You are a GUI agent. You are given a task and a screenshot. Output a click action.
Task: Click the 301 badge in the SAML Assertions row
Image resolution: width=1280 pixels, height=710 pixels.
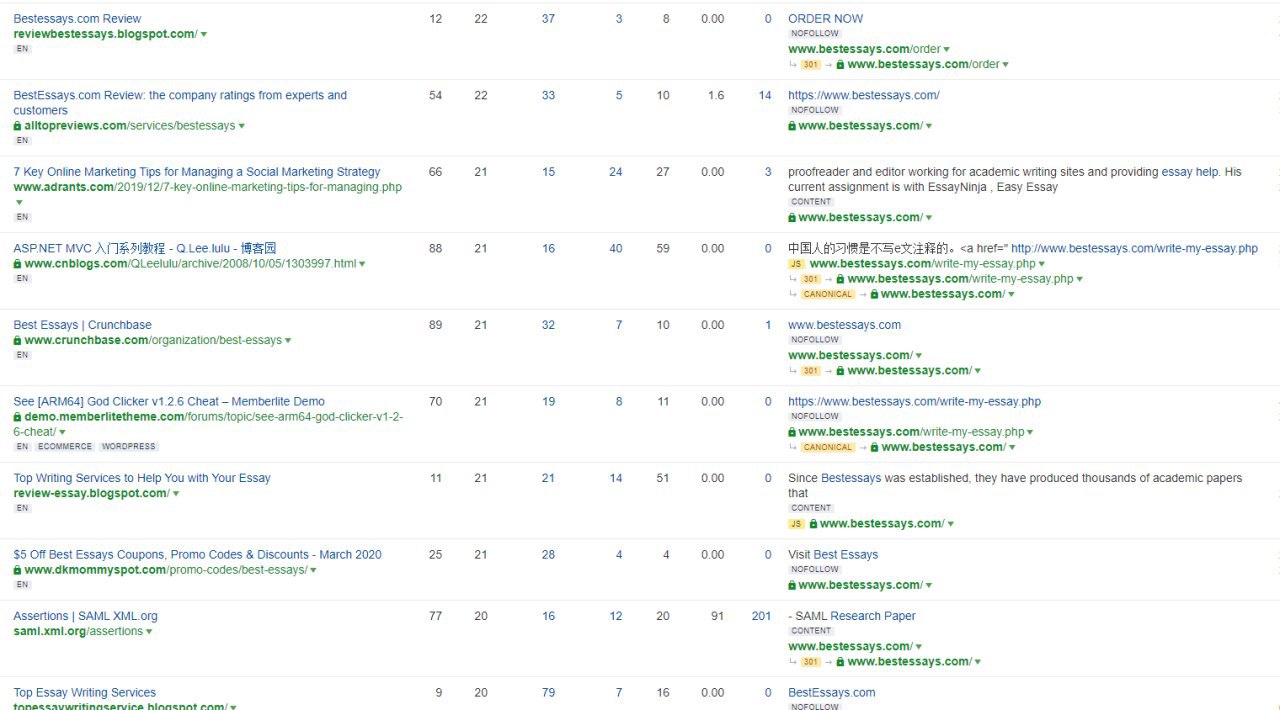(x=811, y=662)
